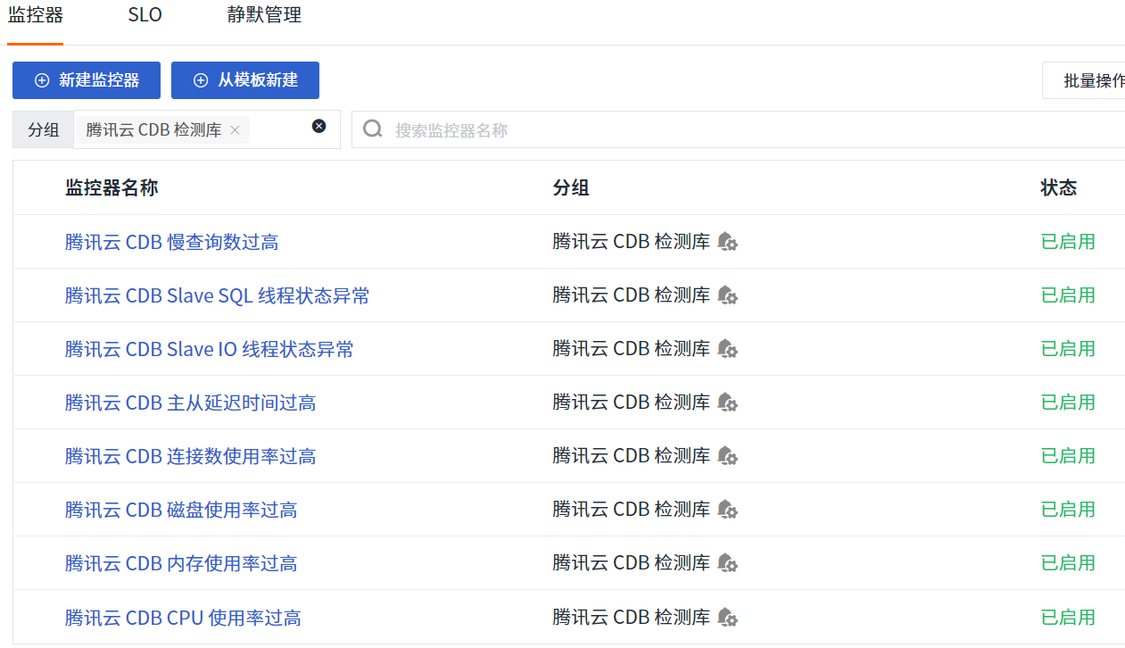Open alert settings icon for Slave SQL 线程状态异常 row
This screenshot has height=648, width=1125.
click(728, 295)
